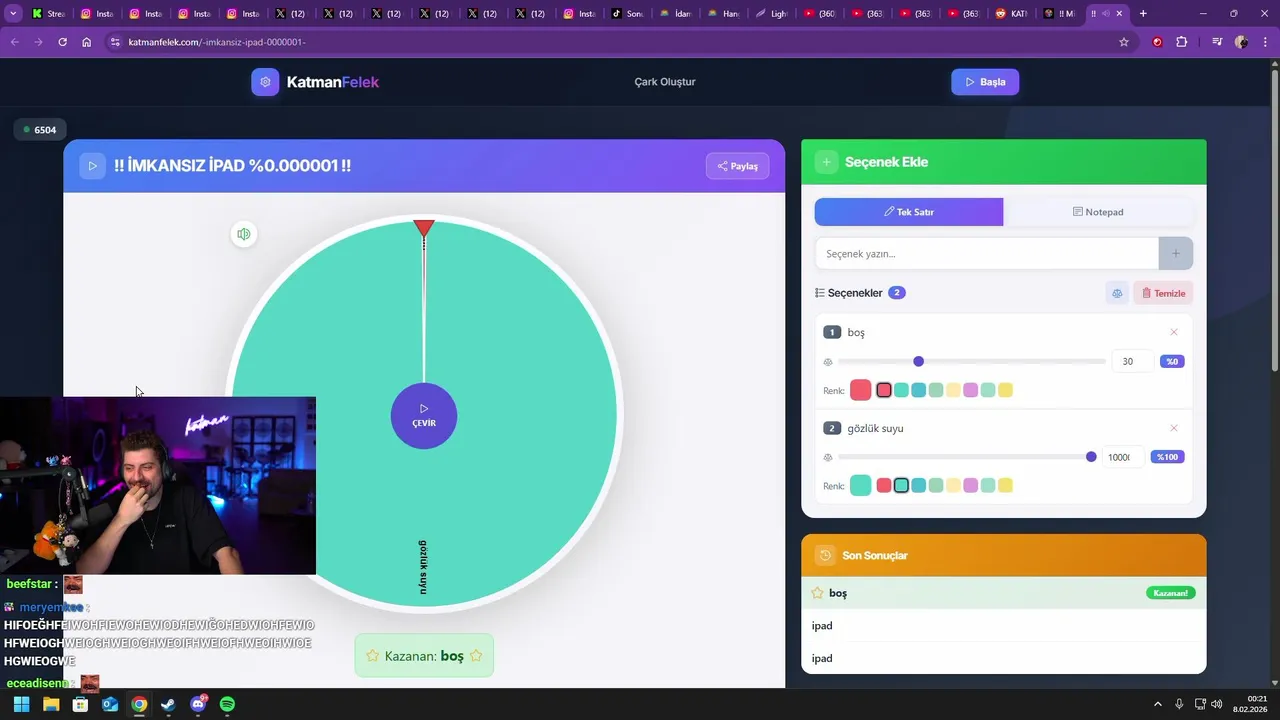This screenshot has width=1280, height=720.
Task: Pick the red swatch in gözlük suyu row
Action: [x=884, y=485]
